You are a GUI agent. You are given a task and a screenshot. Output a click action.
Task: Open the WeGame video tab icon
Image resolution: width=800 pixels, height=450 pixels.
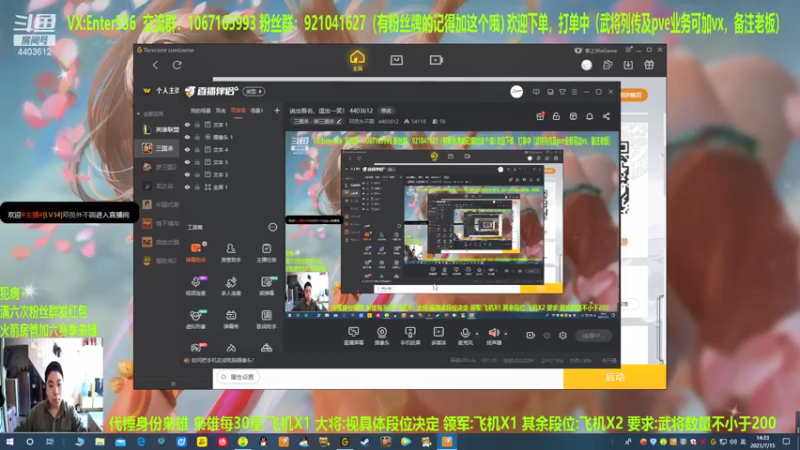coord(436,60)
